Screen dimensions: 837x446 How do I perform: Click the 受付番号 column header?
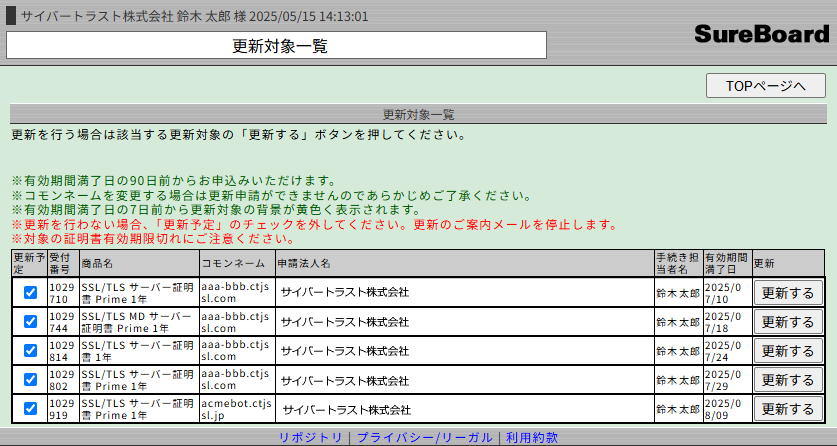tap(62, 263)
